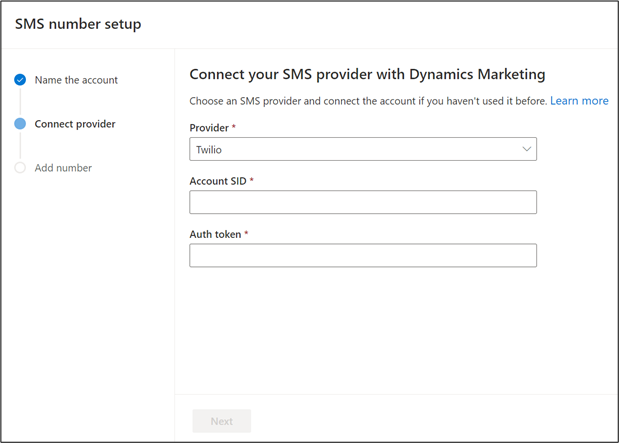Click the empty Add number step circle

coord(20,168)
